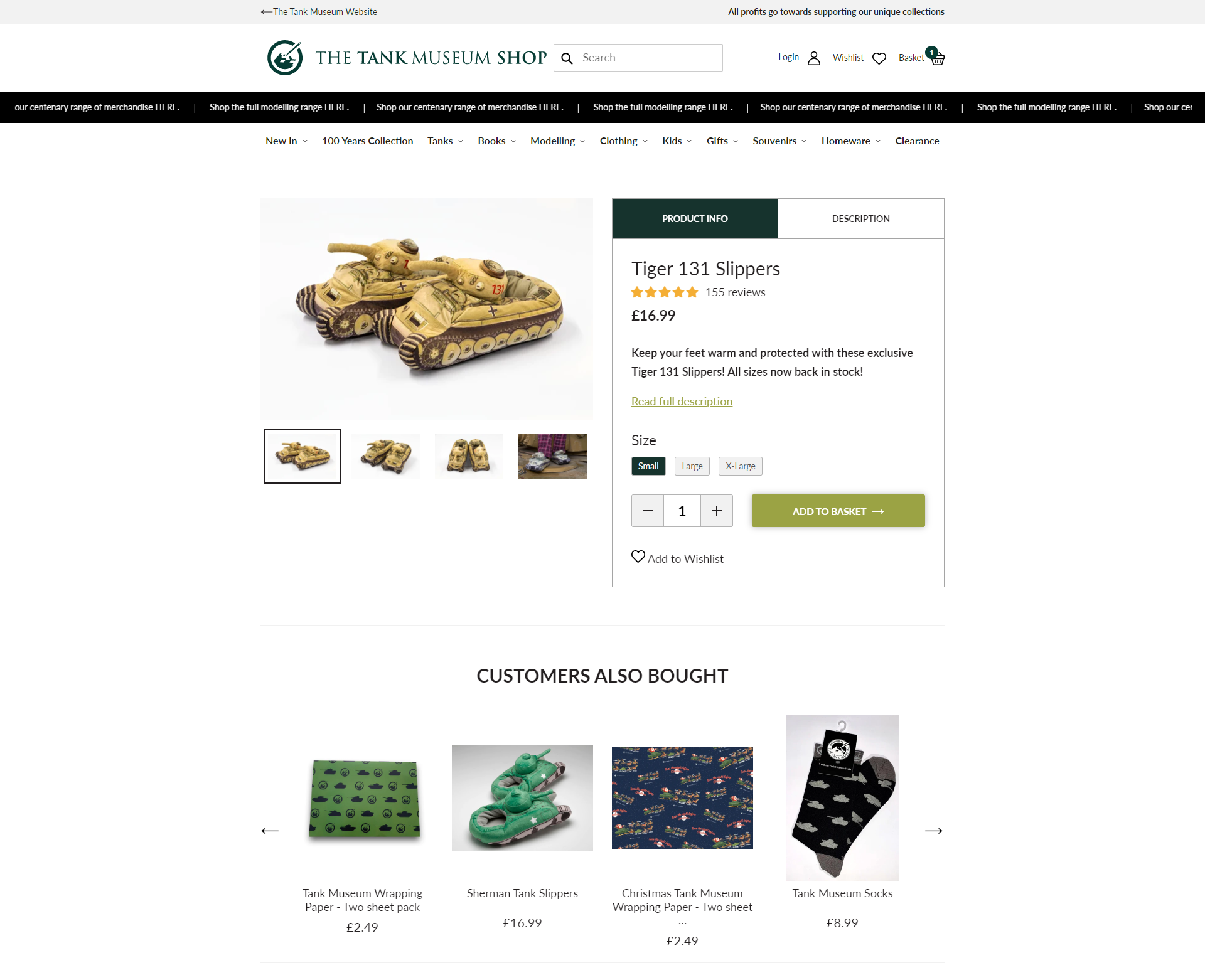Switch to the Description tab
Viewport: 1205px width, 980px height.
tap(861, 219)
